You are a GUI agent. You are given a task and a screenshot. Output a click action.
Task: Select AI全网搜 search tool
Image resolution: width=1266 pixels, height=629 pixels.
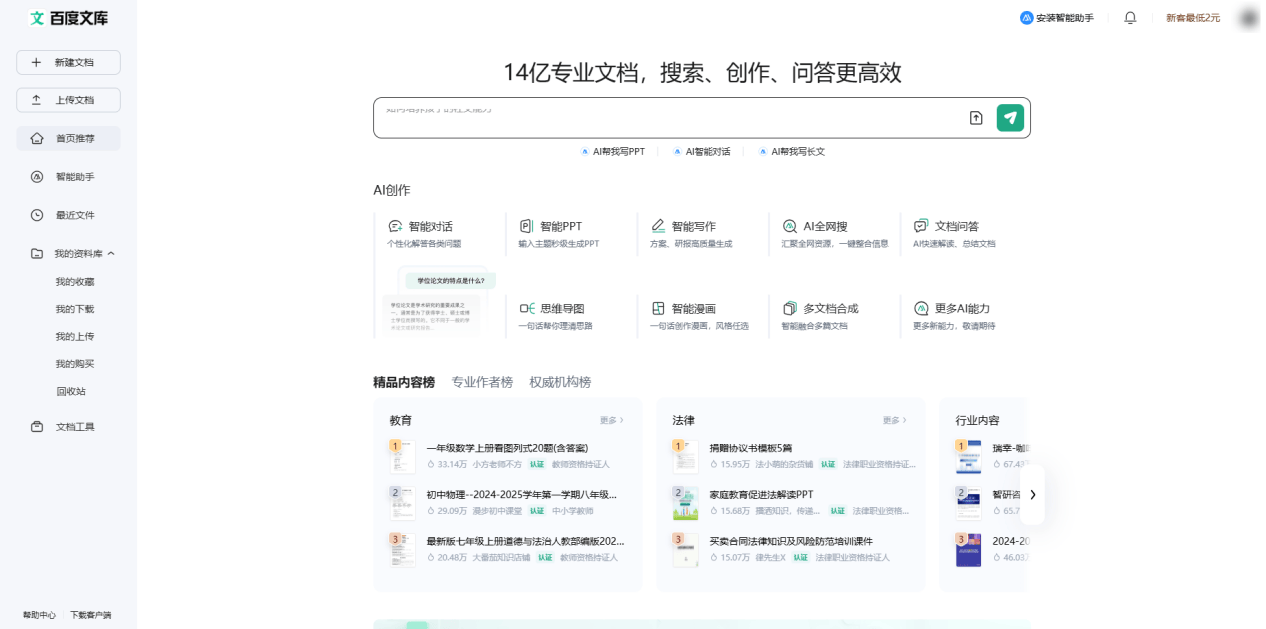[x=824, y=227]
